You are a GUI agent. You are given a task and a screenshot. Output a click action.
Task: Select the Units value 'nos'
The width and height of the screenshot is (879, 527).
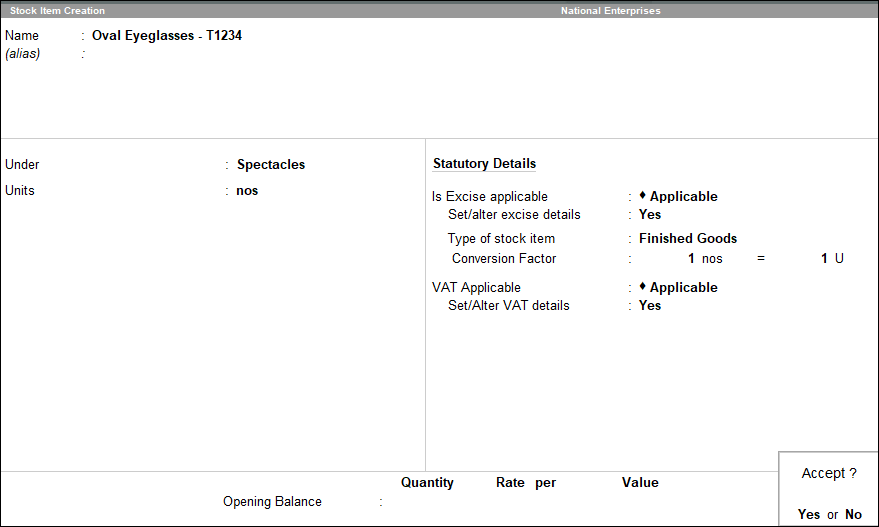point(247,191)
